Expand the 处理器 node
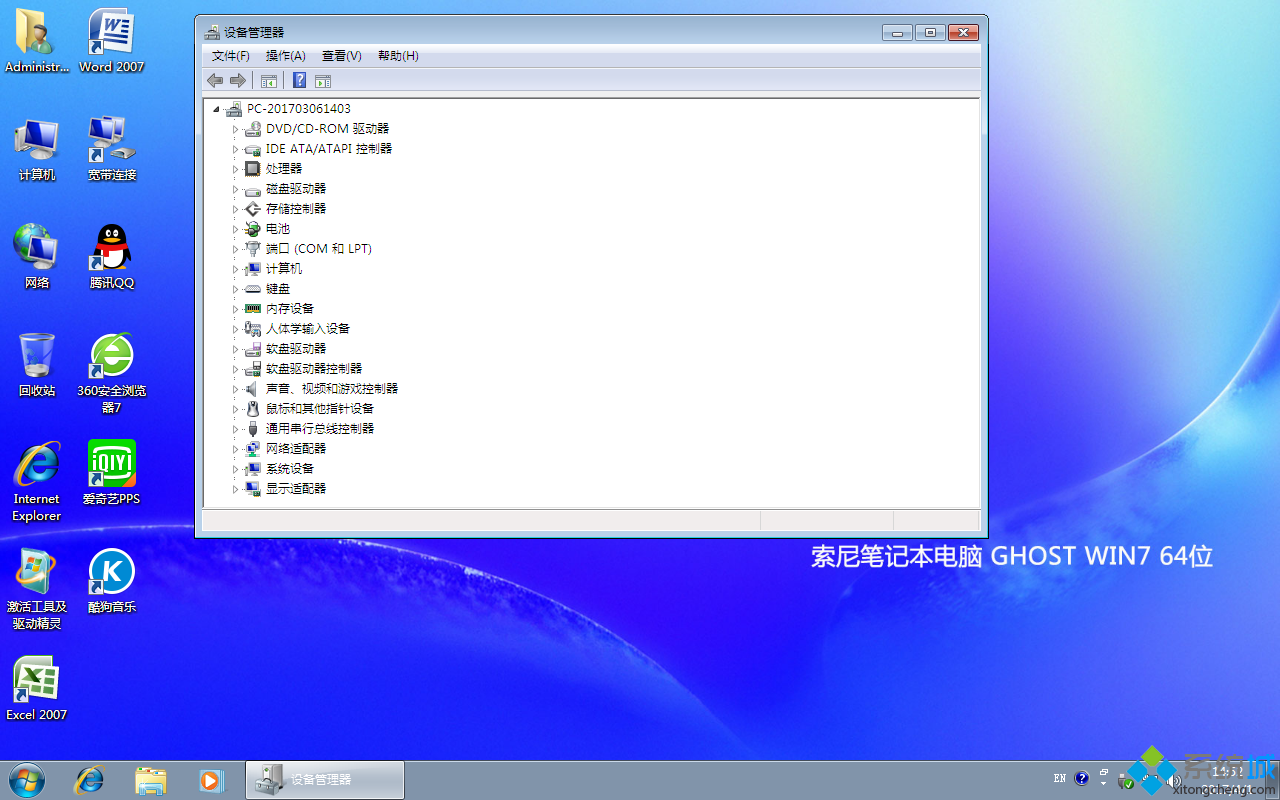1280x800 pixels. coord(236,169)
